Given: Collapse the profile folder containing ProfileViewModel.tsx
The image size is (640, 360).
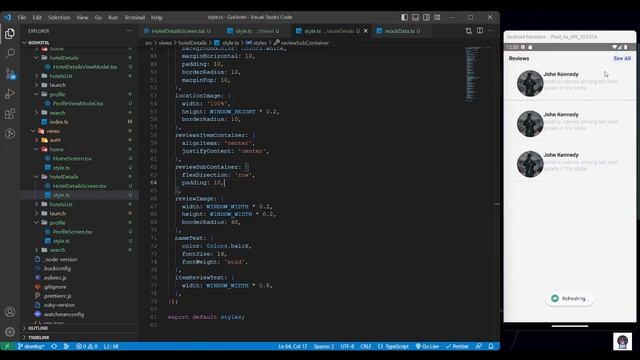Looking at the screenshot, I should pos(57,94).
